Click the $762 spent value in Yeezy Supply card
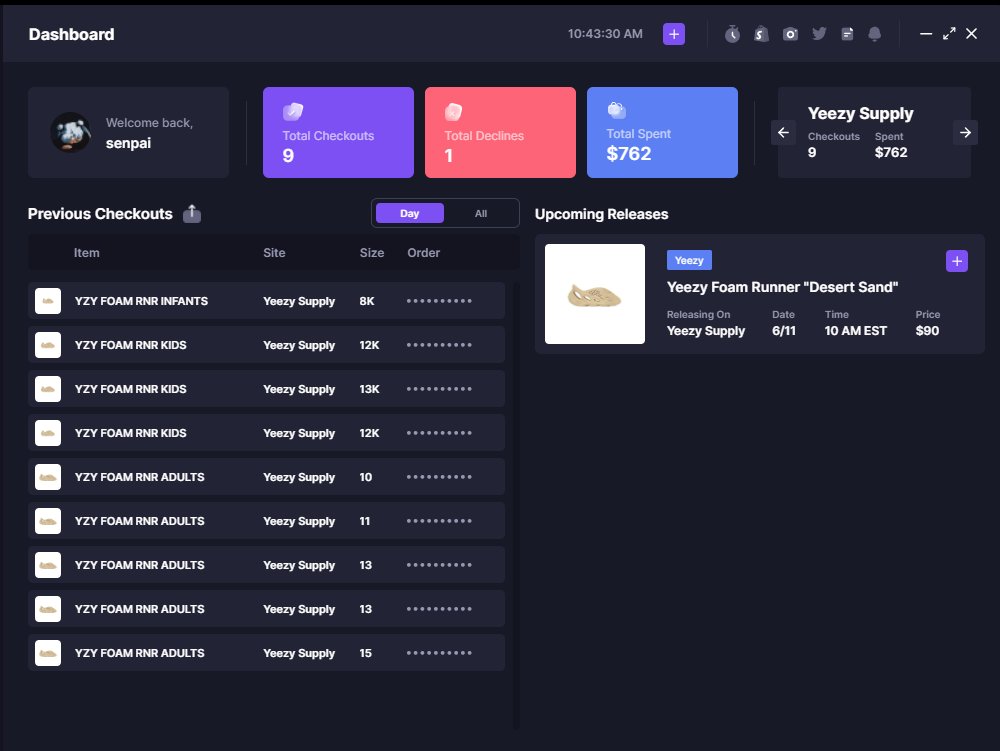Image resolution: width=1000 pixels, height=751 pixels. (x=891, y=152)
